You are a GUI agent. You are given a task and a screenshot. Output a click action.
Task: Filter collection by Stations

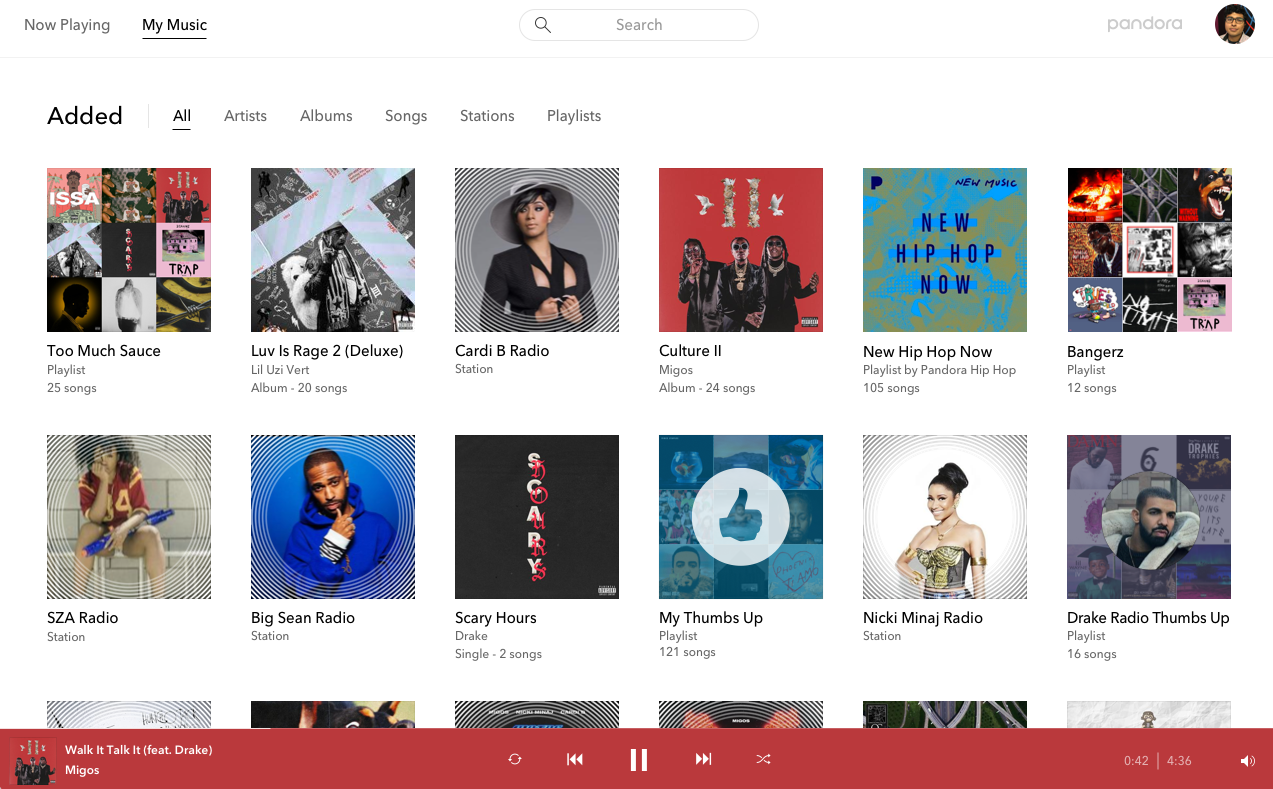coord(487,116)
